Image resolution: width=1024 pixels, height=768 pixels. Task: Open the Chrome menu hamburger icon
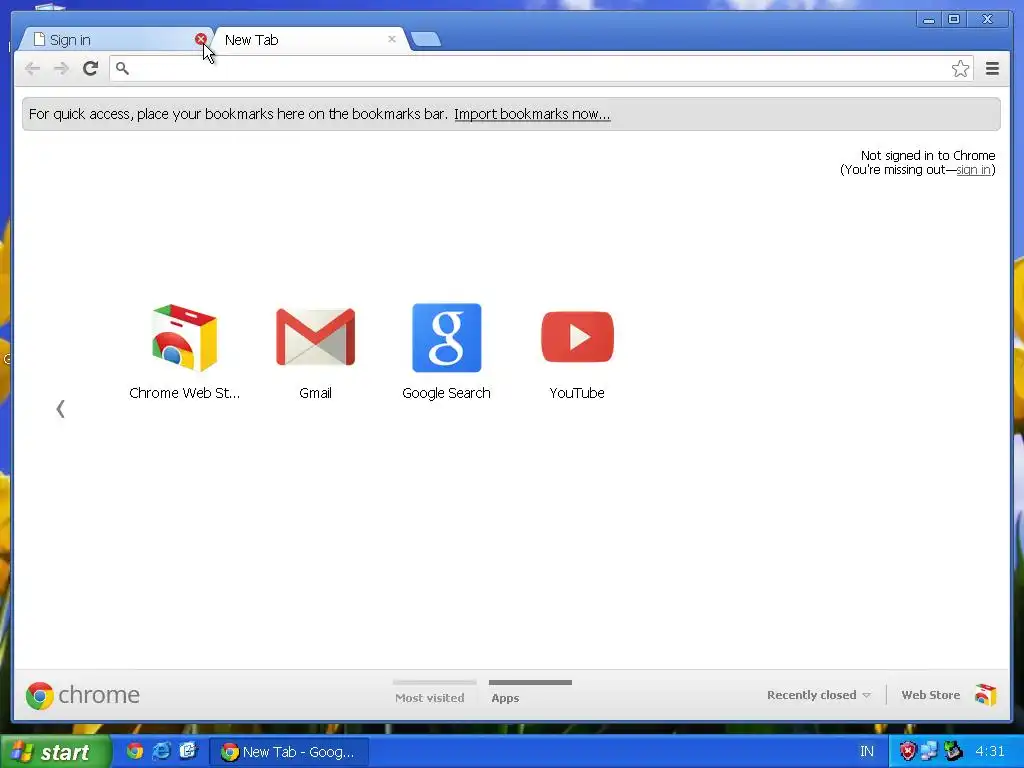click(992, 69)
